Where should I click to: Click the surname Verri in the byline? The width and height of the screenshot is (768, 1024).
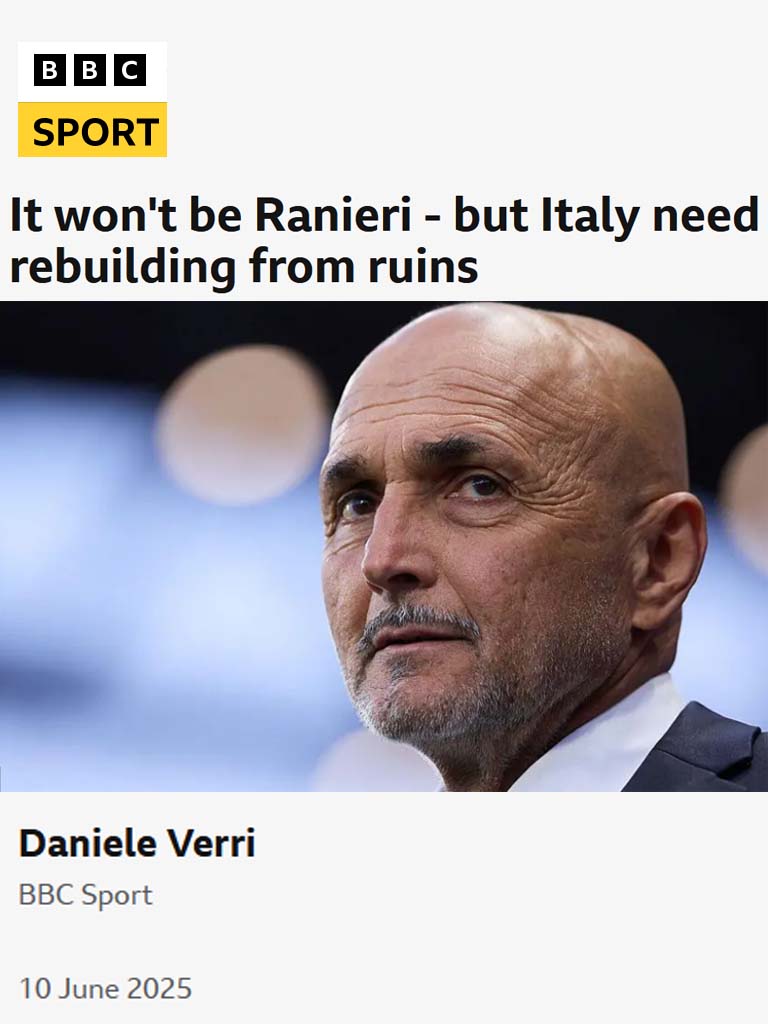[212, 843]
